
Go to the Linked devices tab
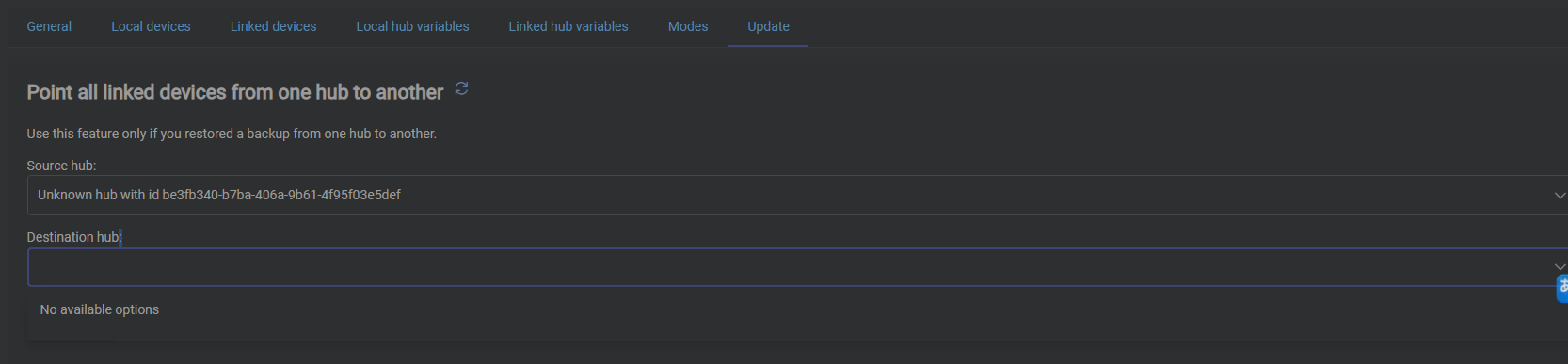273,26
